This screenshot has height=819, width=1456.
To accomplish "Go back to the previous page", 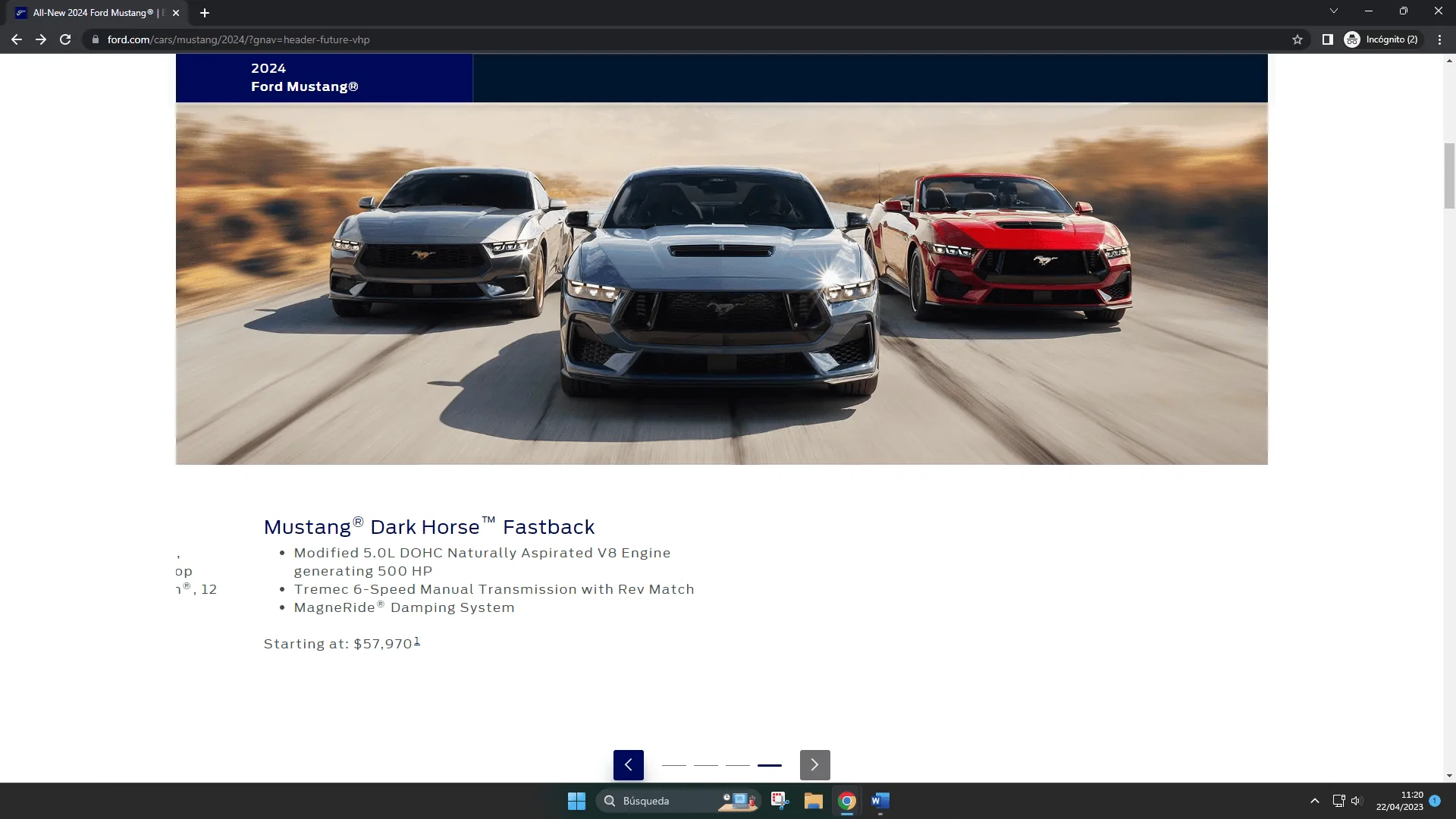I will tap(17, 39).
